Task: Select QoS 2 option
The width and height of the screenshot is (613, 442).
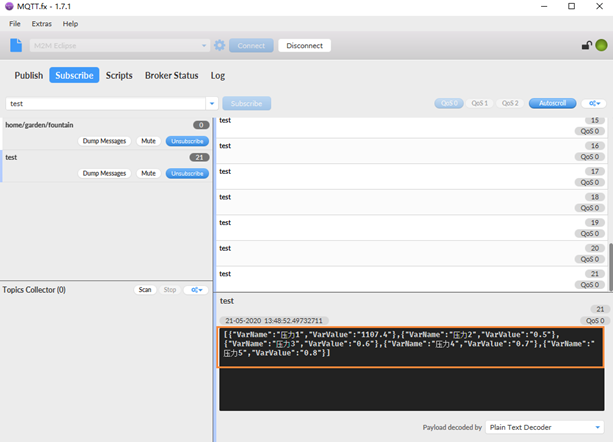Action: 510,103
